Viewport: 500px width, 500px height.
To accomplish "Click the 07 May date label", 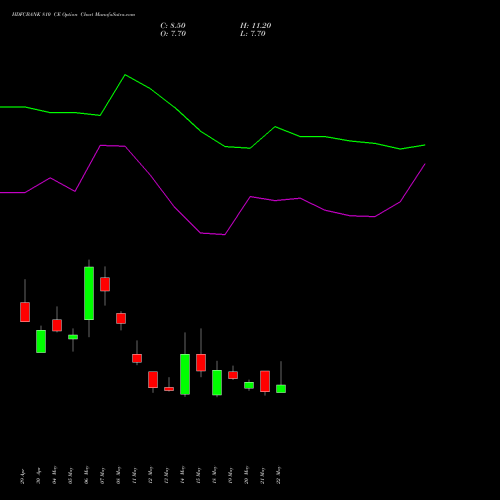I will click(103, 475).
